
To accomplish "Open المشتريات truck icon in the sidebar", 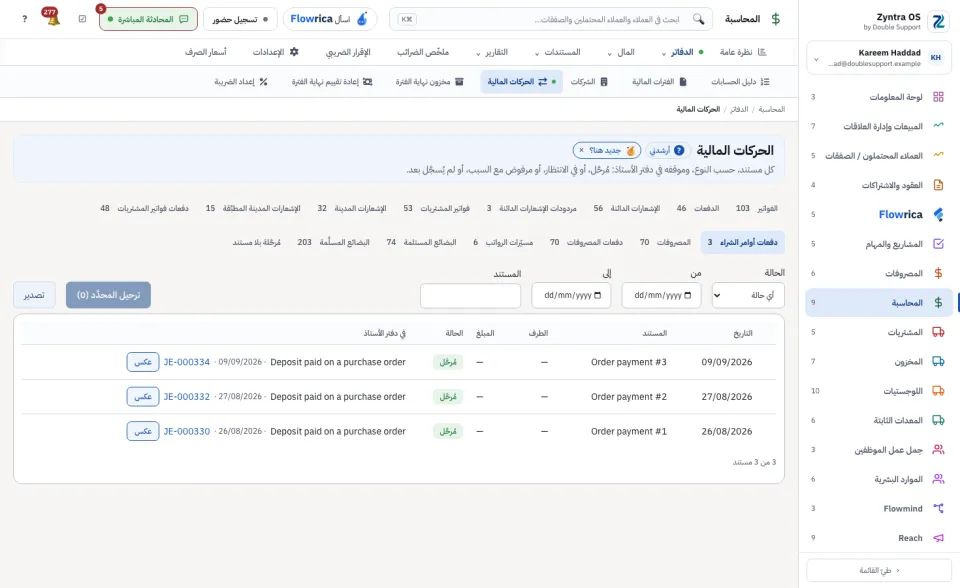I will pos(938,332).
